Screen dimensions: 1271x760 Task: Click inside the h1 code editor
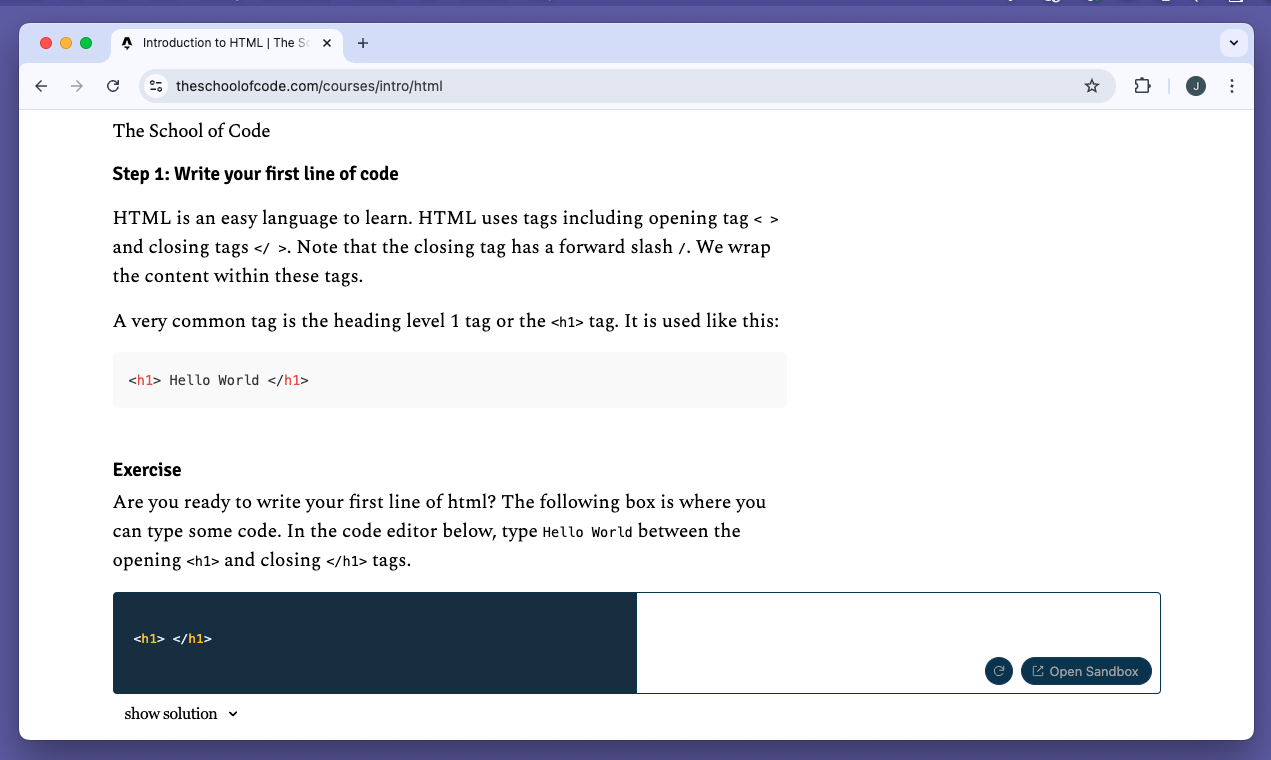[x=375, y=643]
